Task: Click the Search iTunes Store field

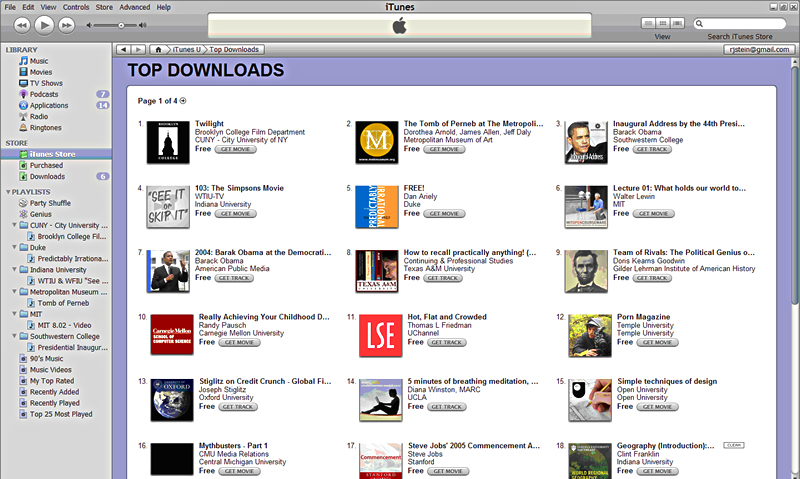Action: (x=740, y=23)
